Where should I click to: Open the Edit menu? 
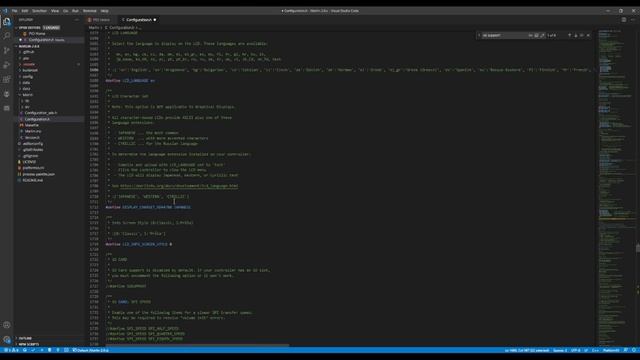coord(25,11)
